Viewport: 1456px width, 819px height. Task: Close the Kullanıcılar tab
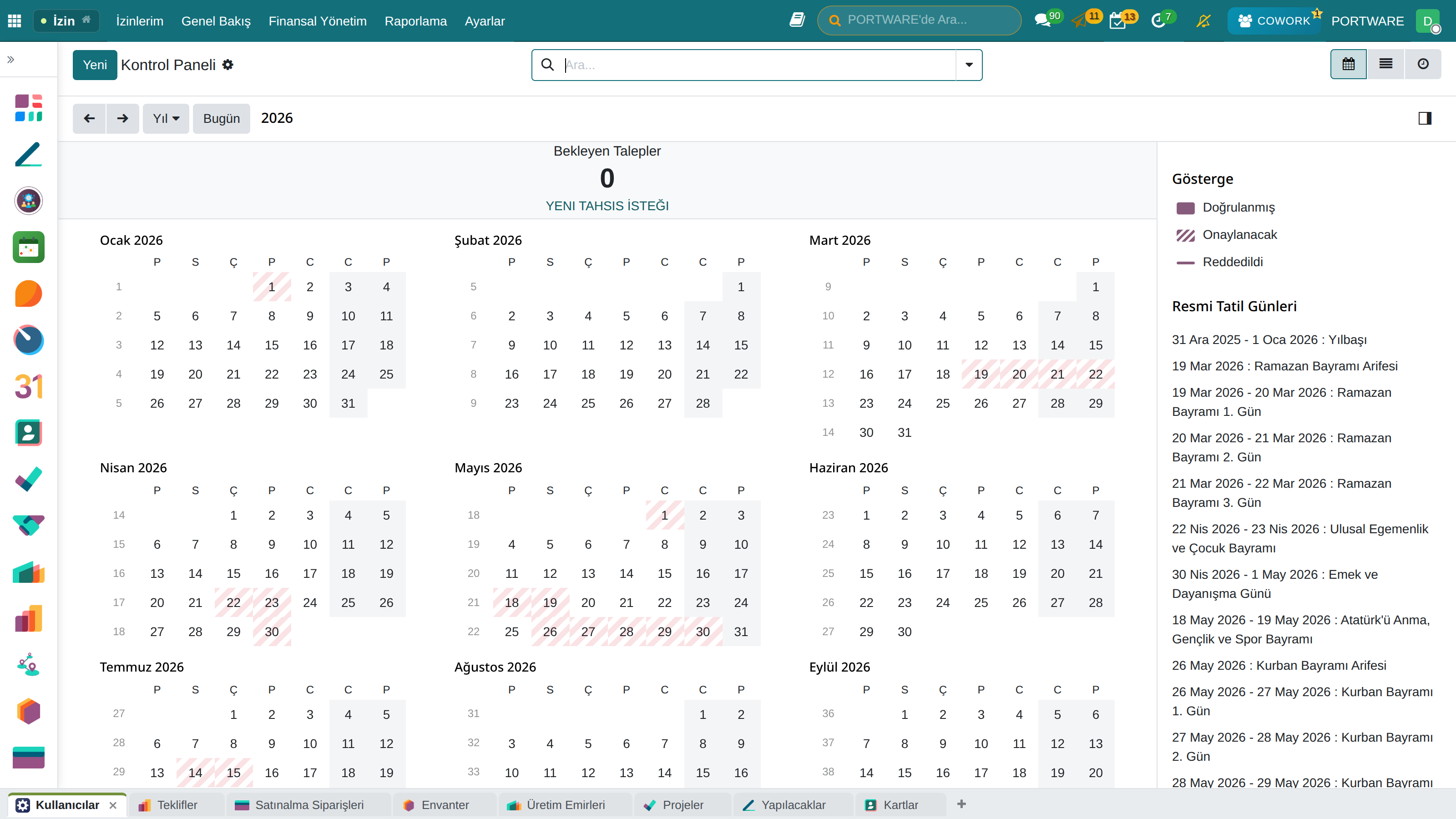pos(113,805)
